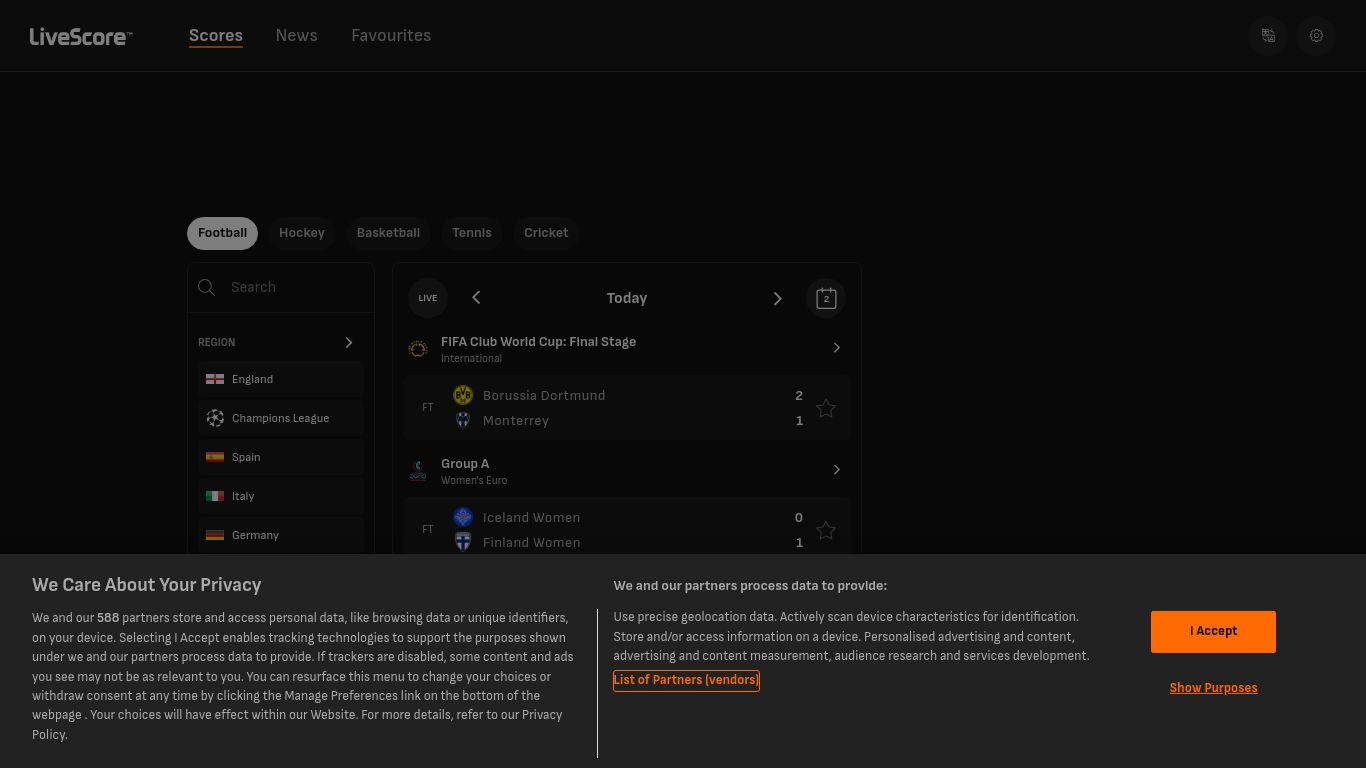
Task: Click the Women's Euro subtitle text
Action: coord(474,480)
